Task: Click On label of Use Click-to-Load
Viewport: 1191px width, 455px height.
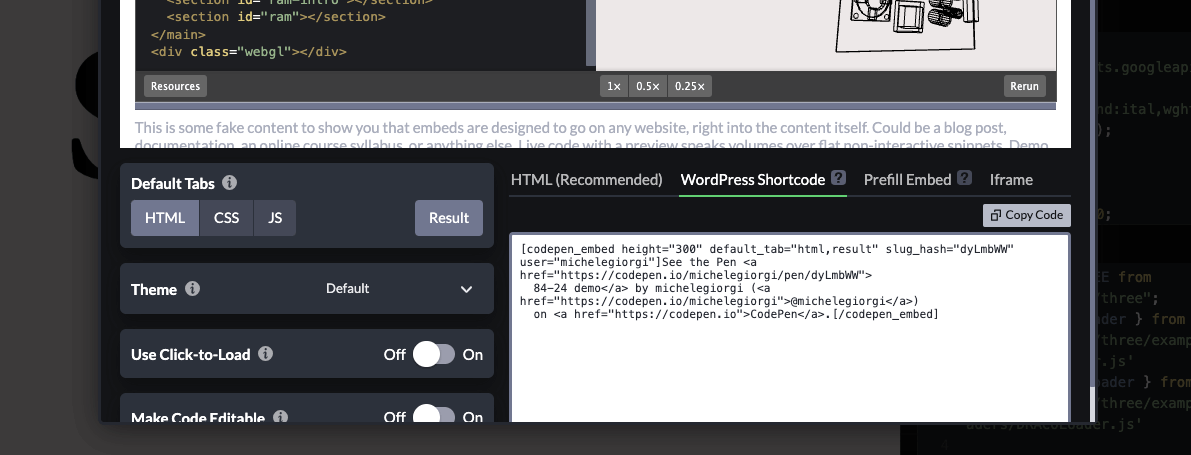Action: (x=472, y=355)
